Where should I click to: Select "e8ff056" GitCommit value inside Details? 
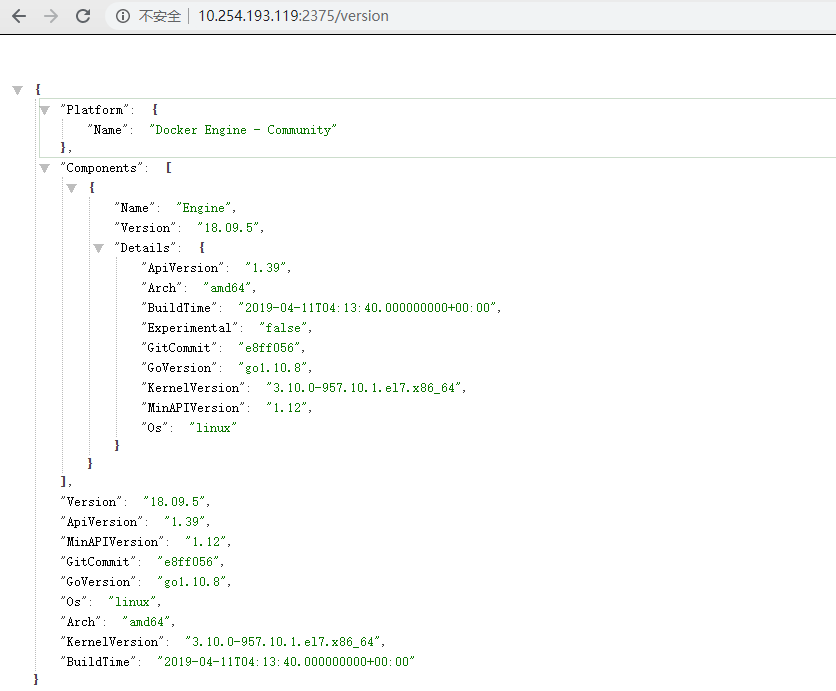tap(269, 348)
